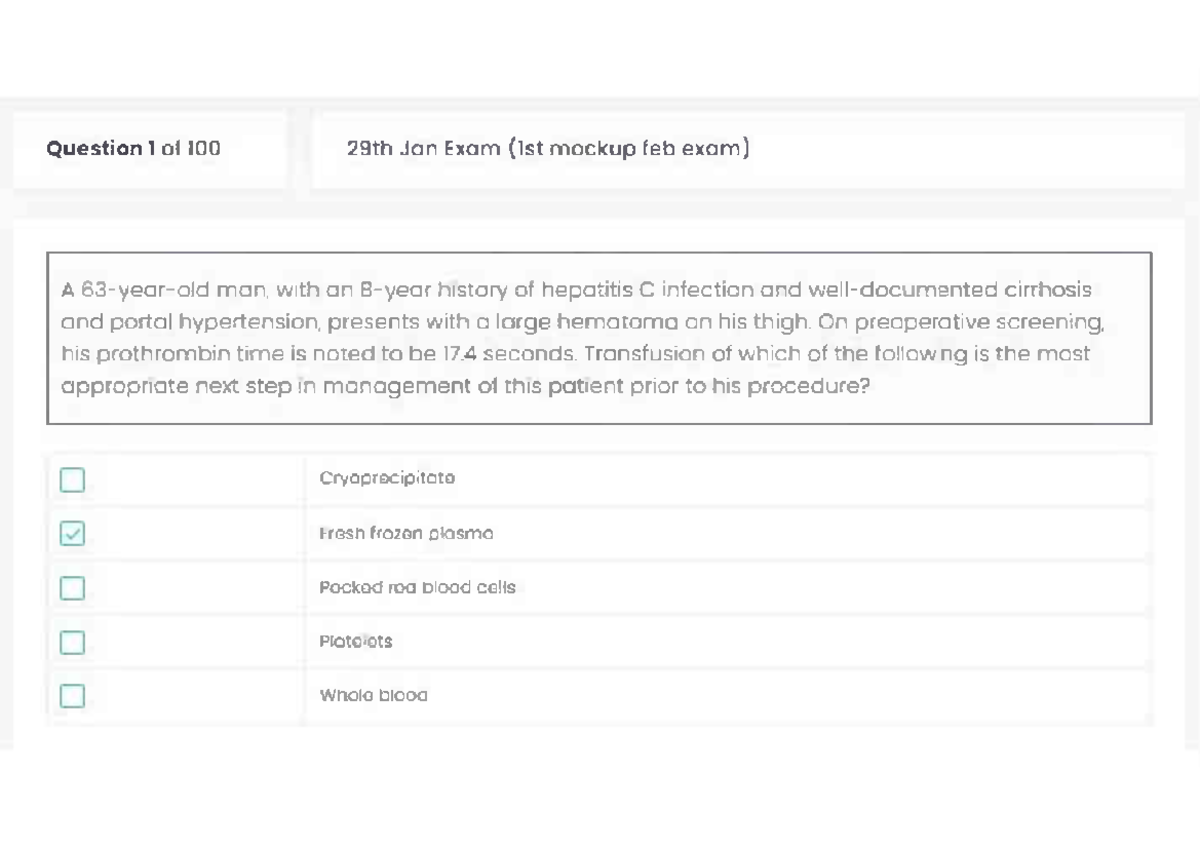Tick the Packed red blood cells checkbox
Viewport: 1200px width, 848px height.
[72, 588]
